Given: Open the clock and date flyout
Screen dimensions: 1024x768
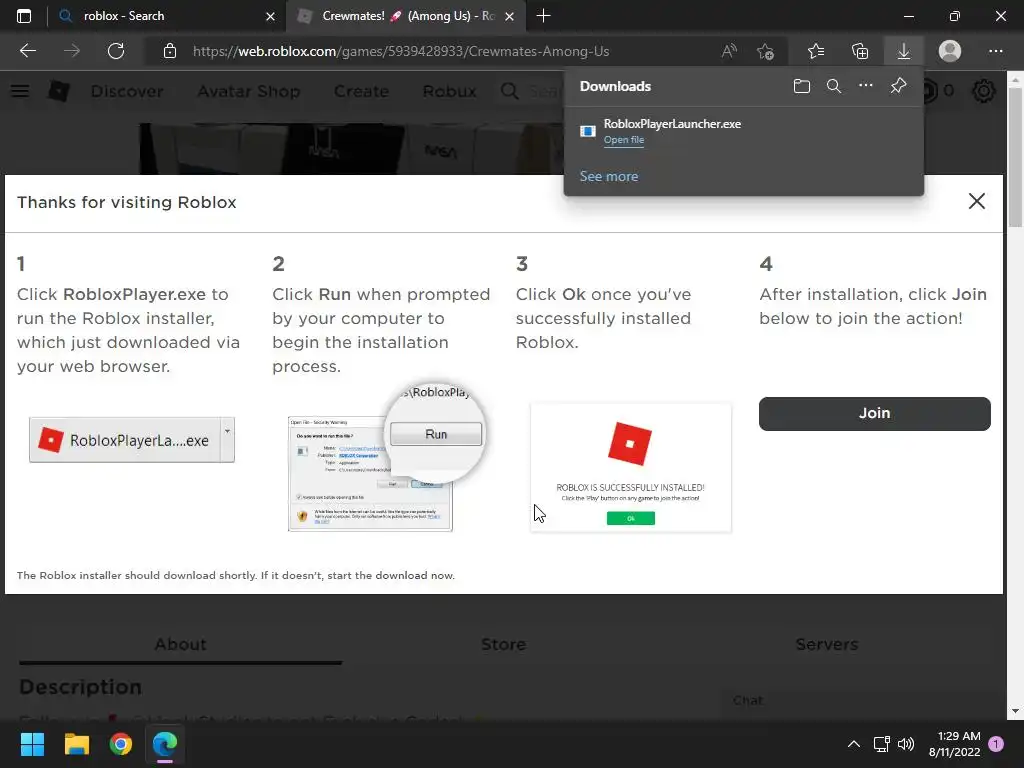Looking at the screenshot, I should [954, 744].
